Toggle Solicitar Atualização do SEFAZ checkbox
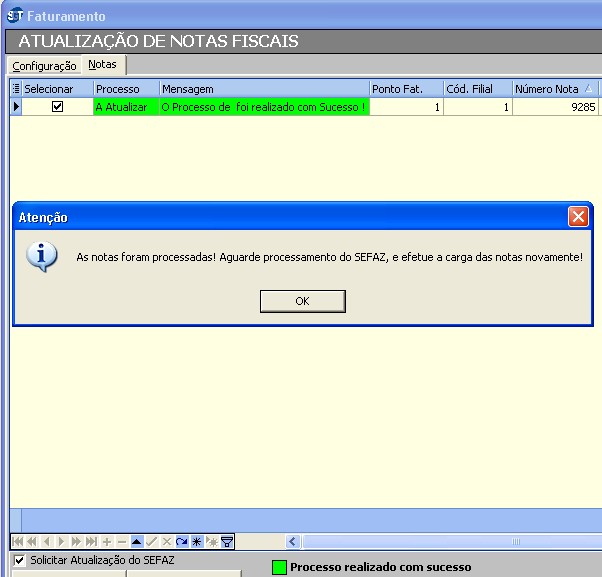Image resolution: width=602 pixels, height=577 pixels. pos(19,560)
